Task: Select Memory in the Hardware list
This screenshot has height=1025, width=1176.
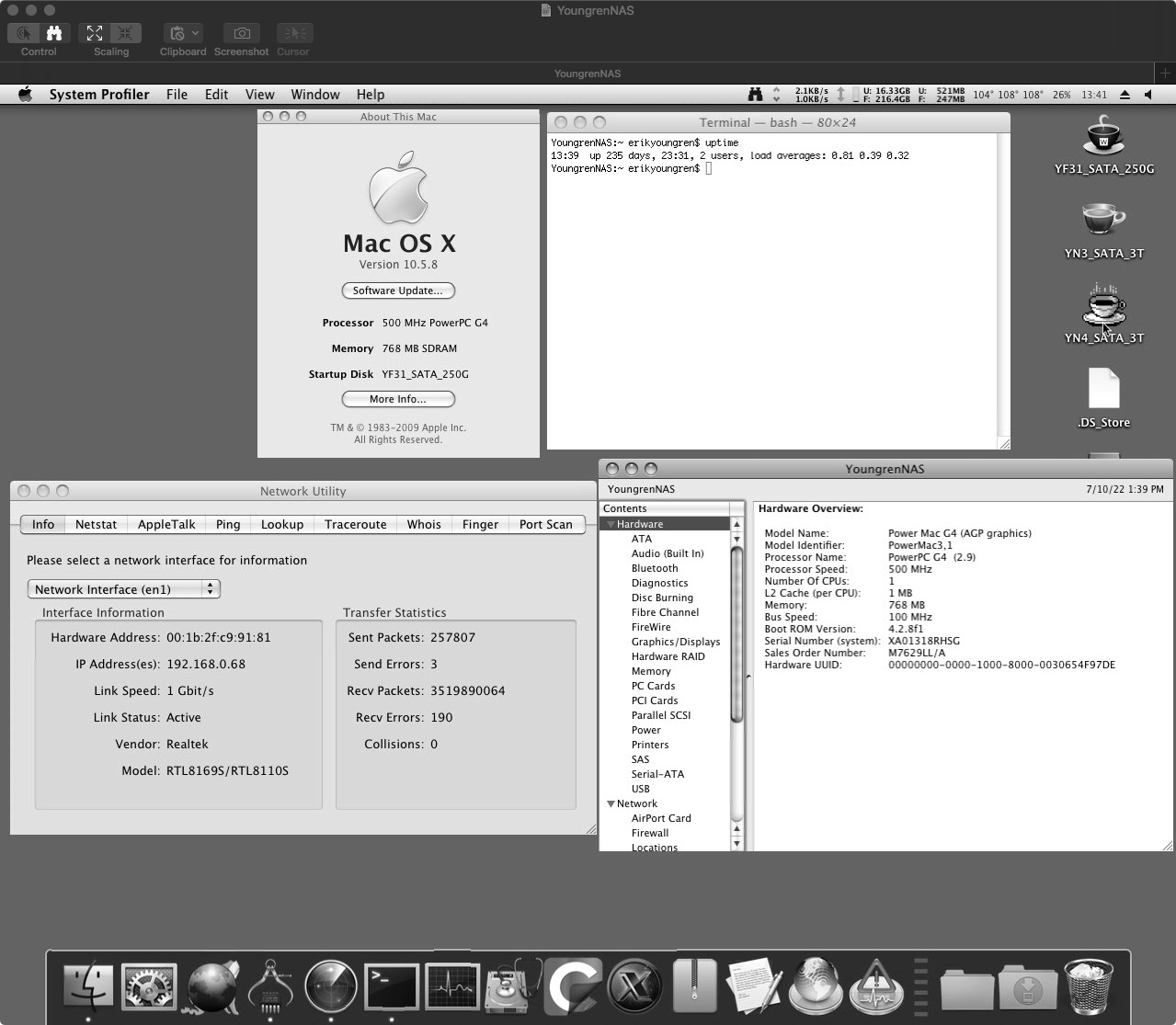Action: pos(651,671)
